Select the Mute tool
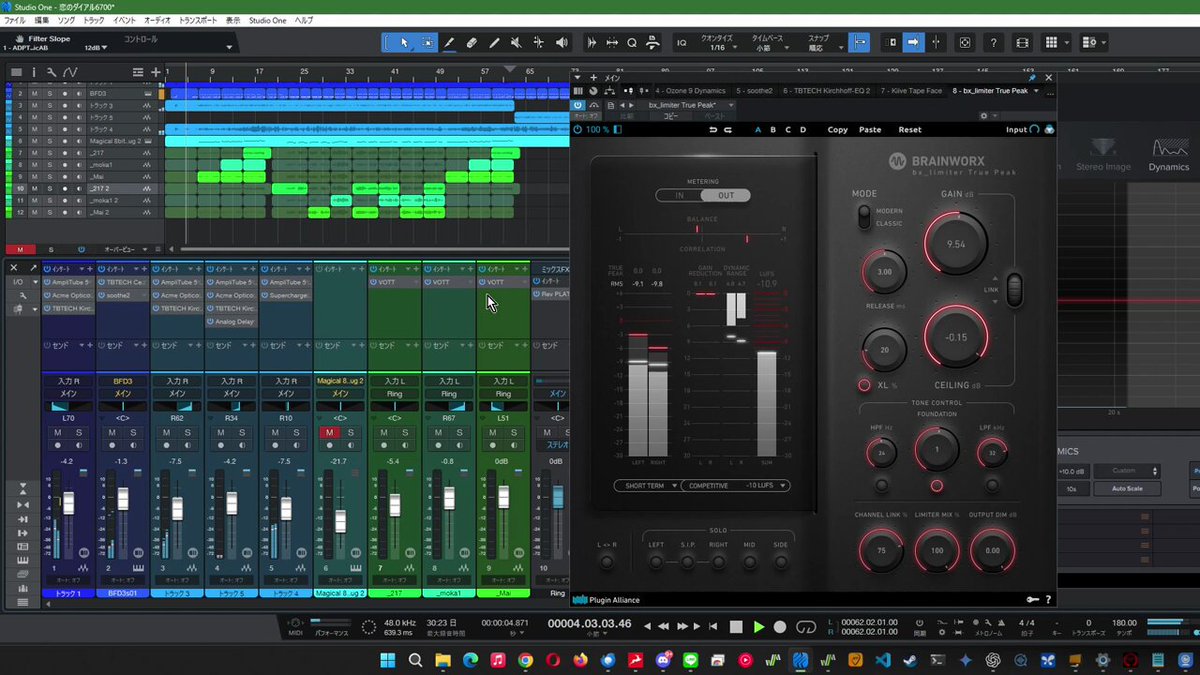Image resolution: width=1200 pixels, height=675 pixels. coord(515,43)
